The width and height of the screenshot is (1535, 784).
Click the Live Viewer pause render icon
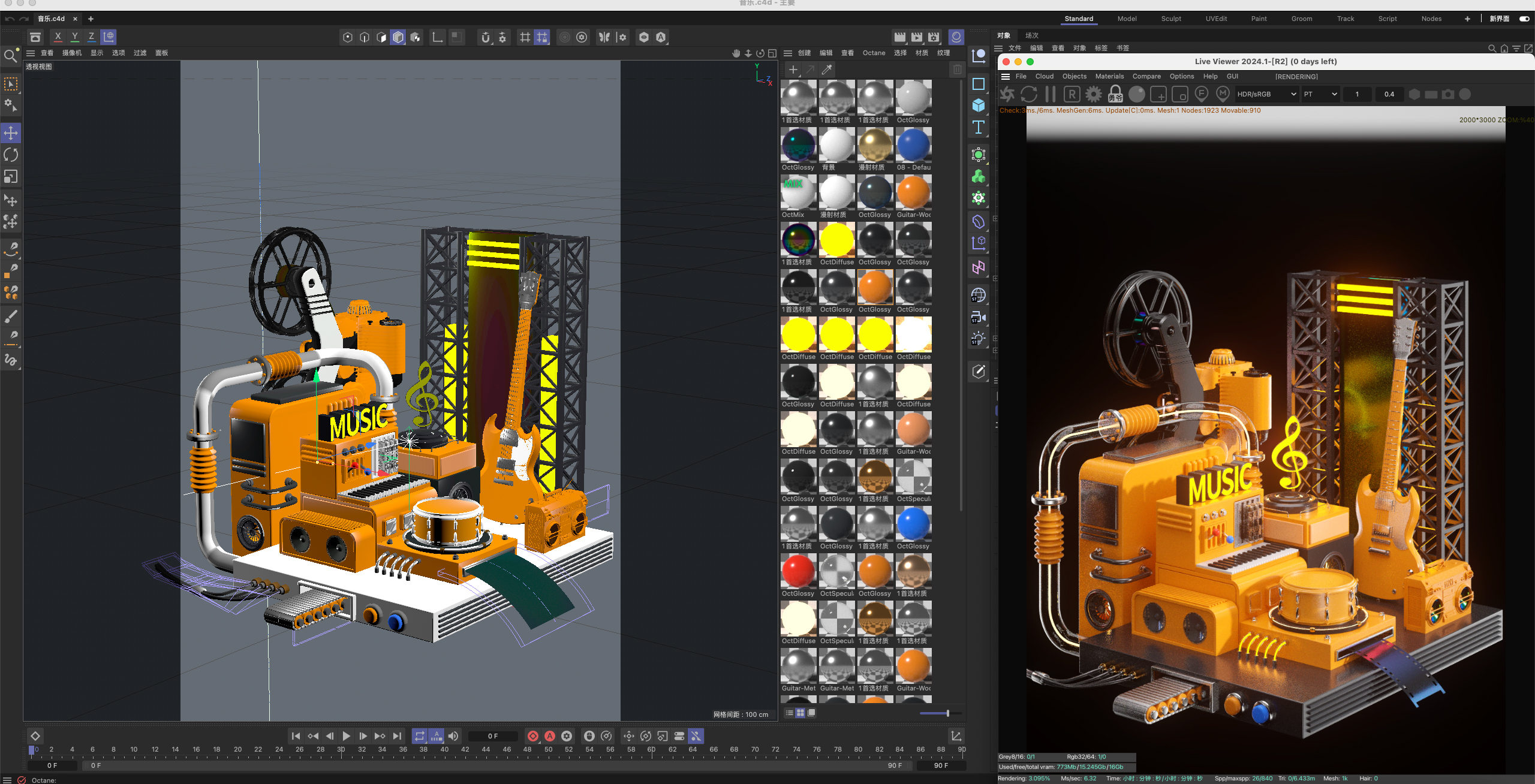click(x=1050, y=94)
